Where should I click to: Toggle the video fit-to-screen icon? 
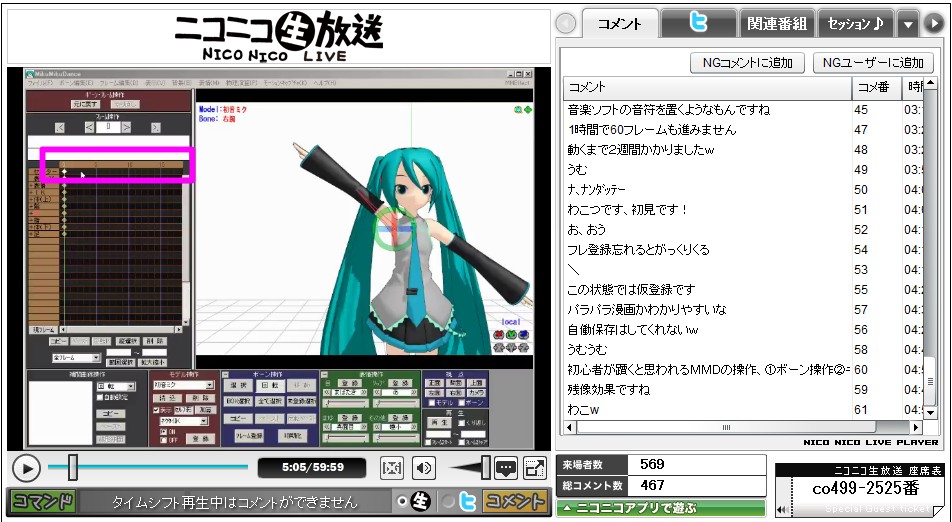(392, 468)
